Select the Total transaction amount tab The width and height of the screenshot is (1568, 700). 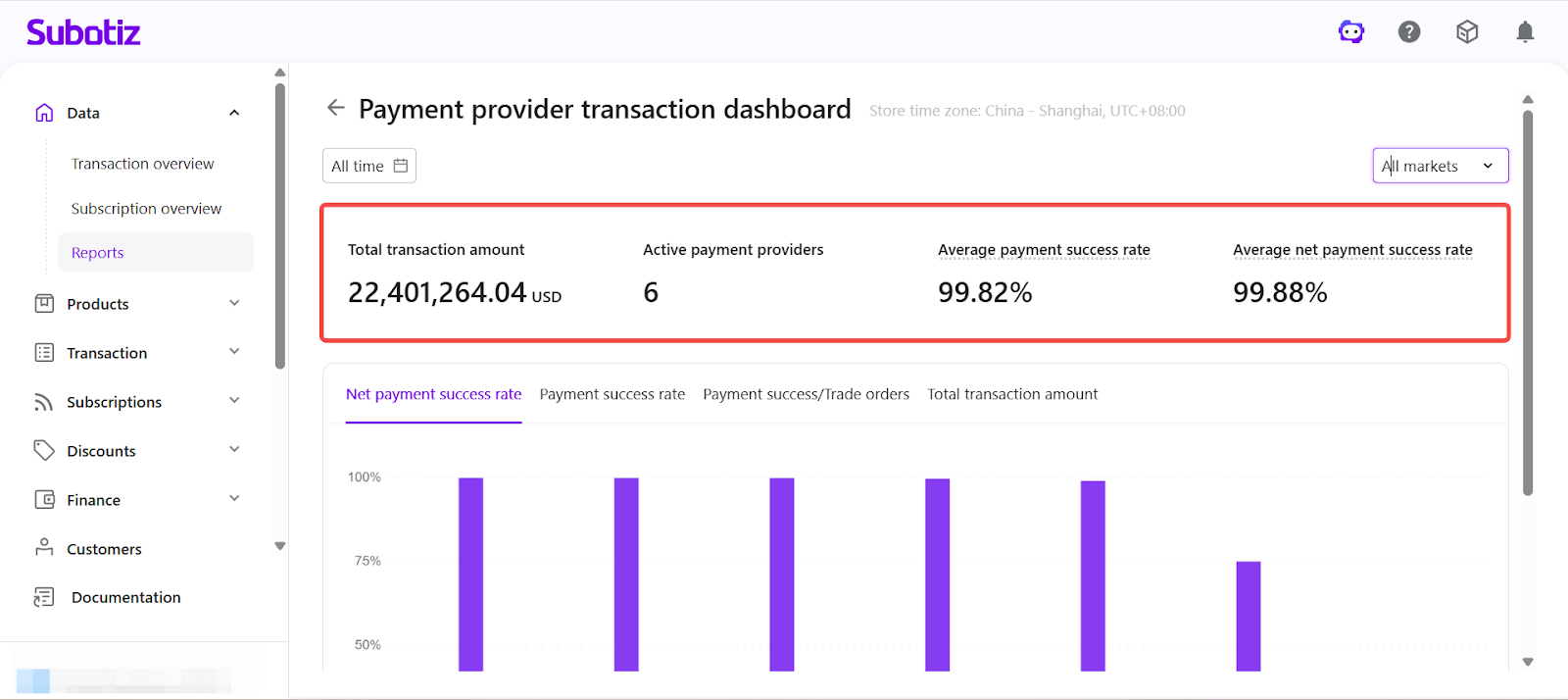click(1012, 394)
